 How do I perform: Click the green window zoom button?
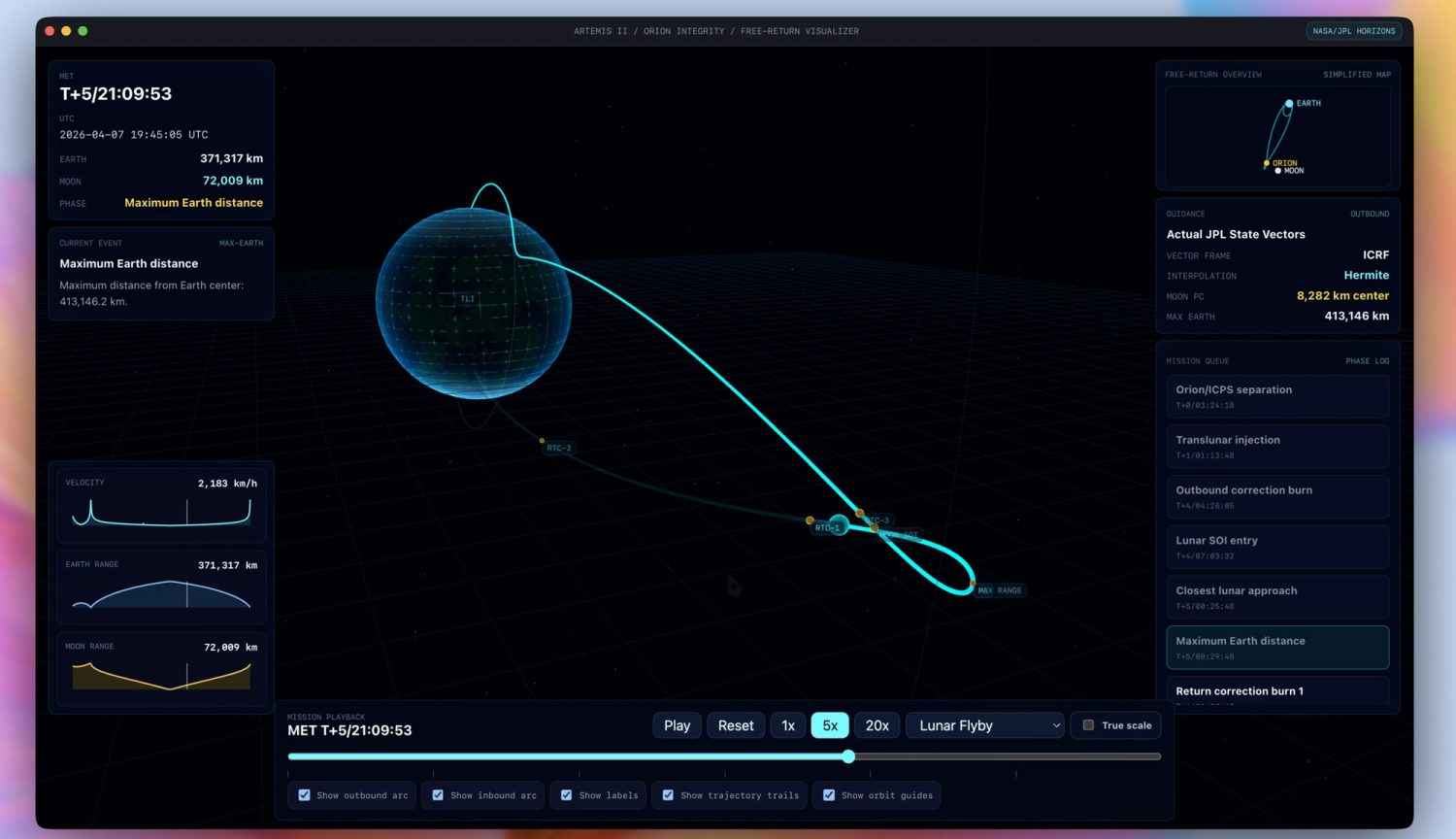83,31
